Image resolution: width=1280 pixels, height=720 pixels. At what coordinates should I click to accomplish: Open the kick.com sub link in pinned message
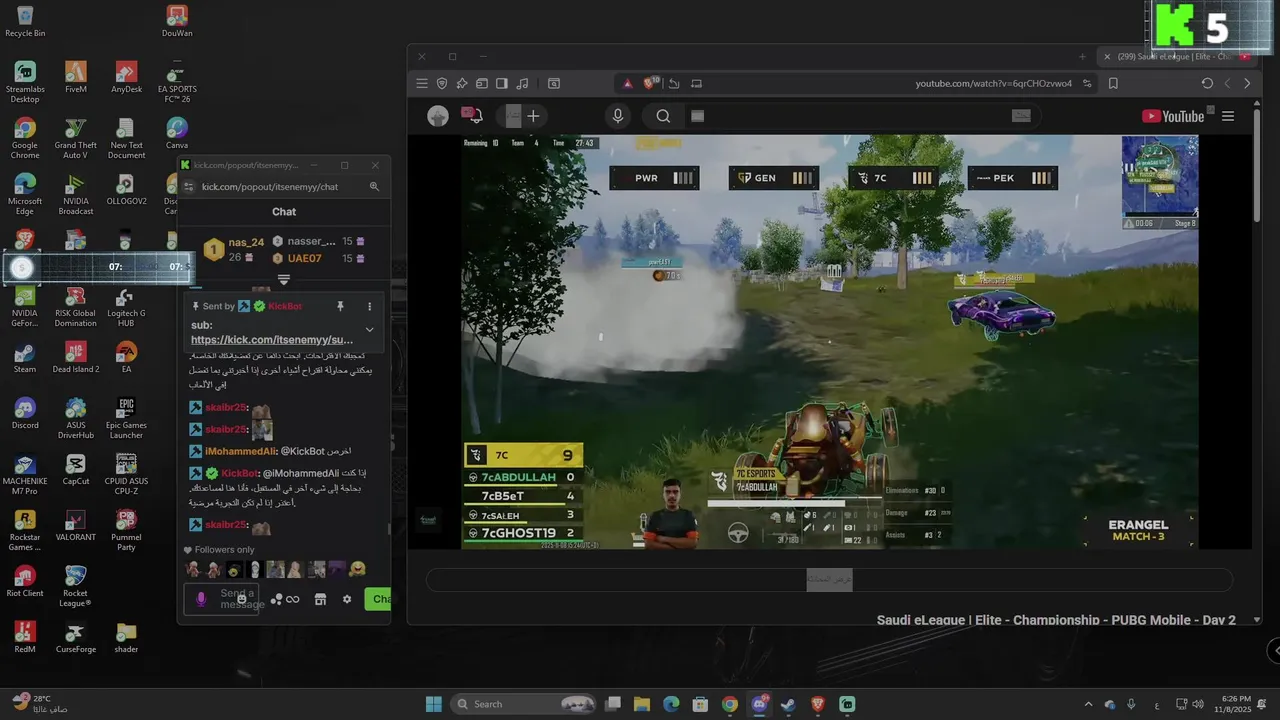coord(272,340)
